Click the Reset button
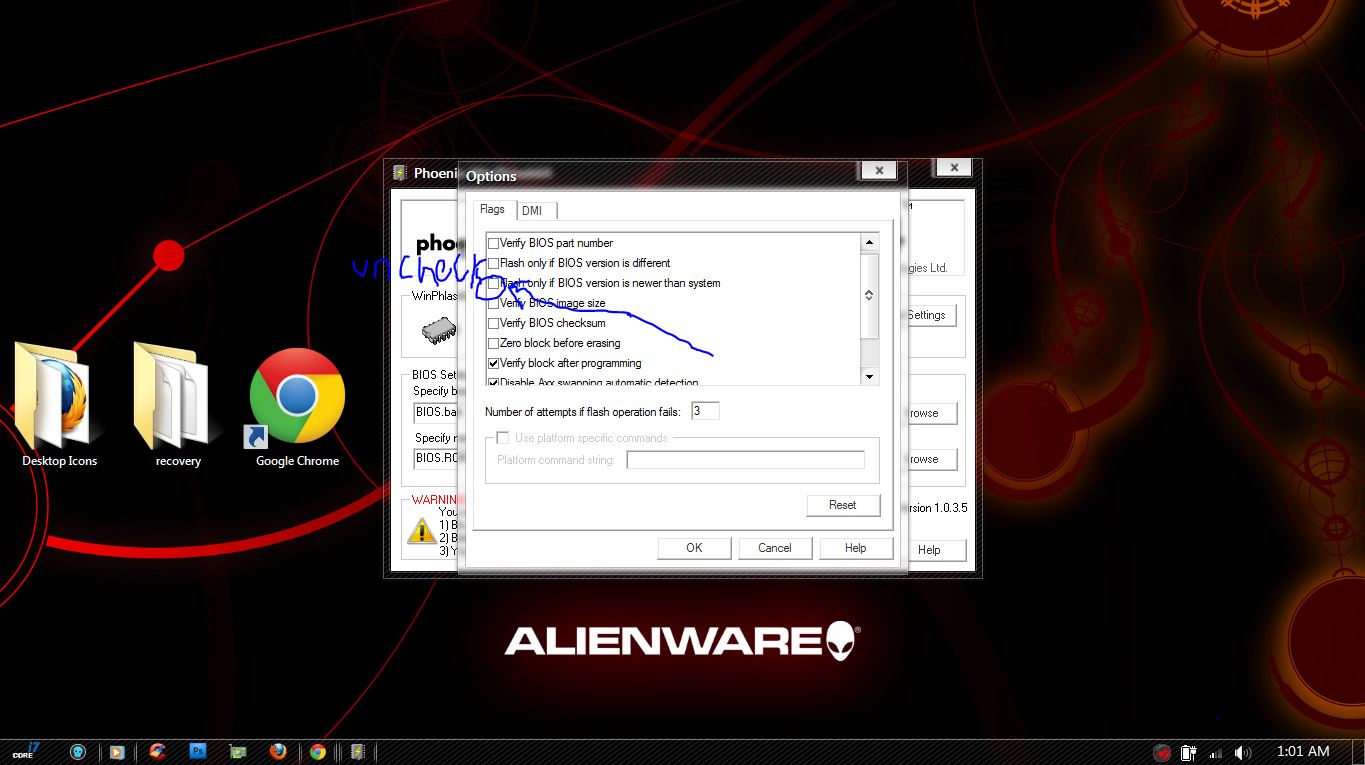The height and width of the screenshot is (765, 1365). [843, 505]
